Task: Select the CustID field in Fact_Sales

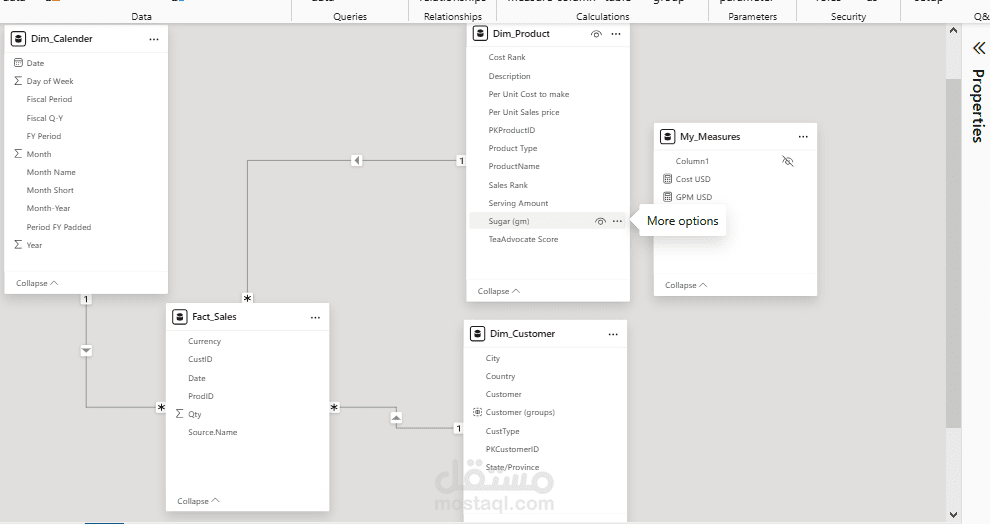Action: pyautogui.click(x=200, y=359)
